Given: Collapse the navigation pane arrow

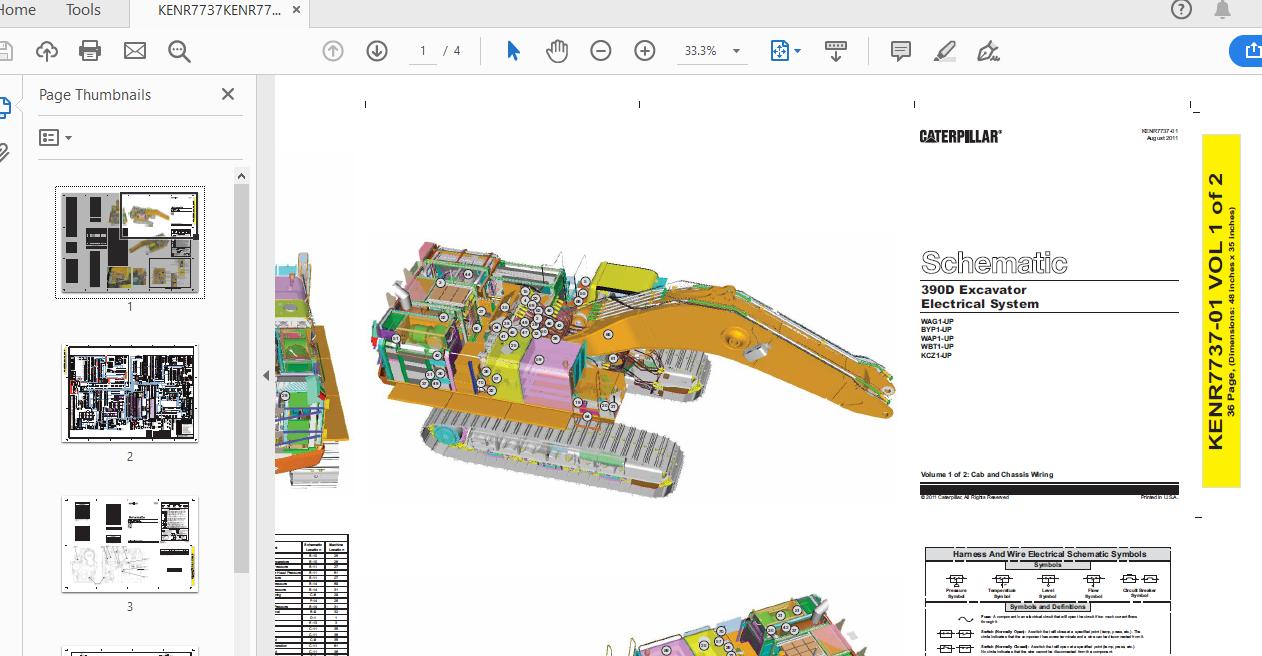Looking at the screenshot, I should (266, 376).
